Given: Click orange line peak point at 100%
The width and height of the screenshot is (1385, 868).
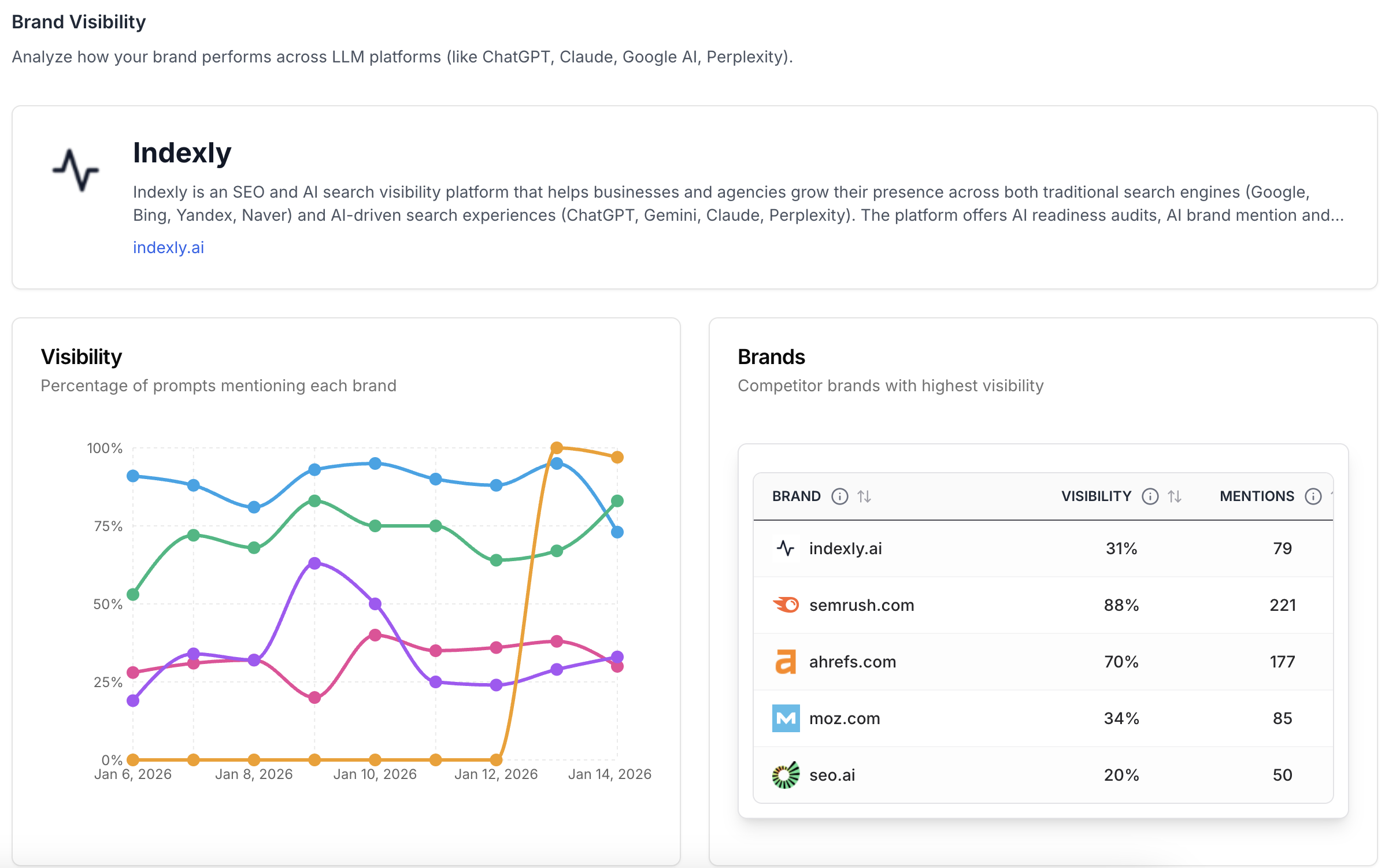Looking at the screenshot, I should (x=557, y=448).
